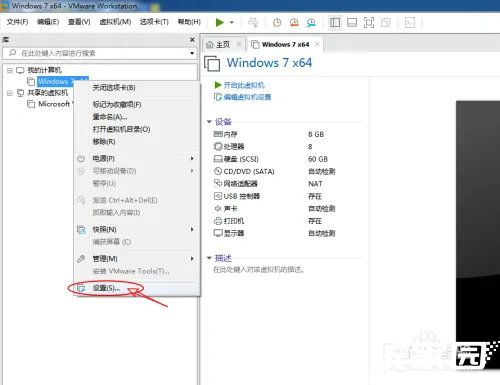Click the 硬盘 (SCSI) device row
This screenshot has width=500, height=385.
pyautogui.click(x=273, y=159)
